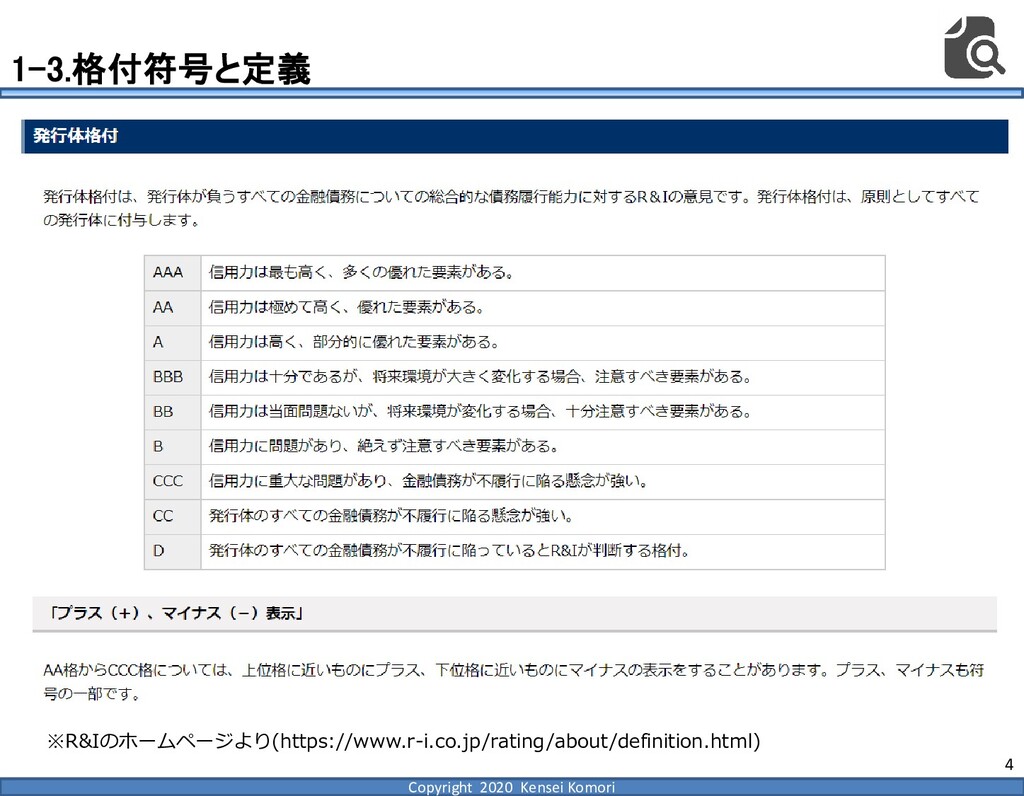
Task: Click the intro paragraph starting 発行体格付は、発行体が負う
Action: (x=511, y=208)
